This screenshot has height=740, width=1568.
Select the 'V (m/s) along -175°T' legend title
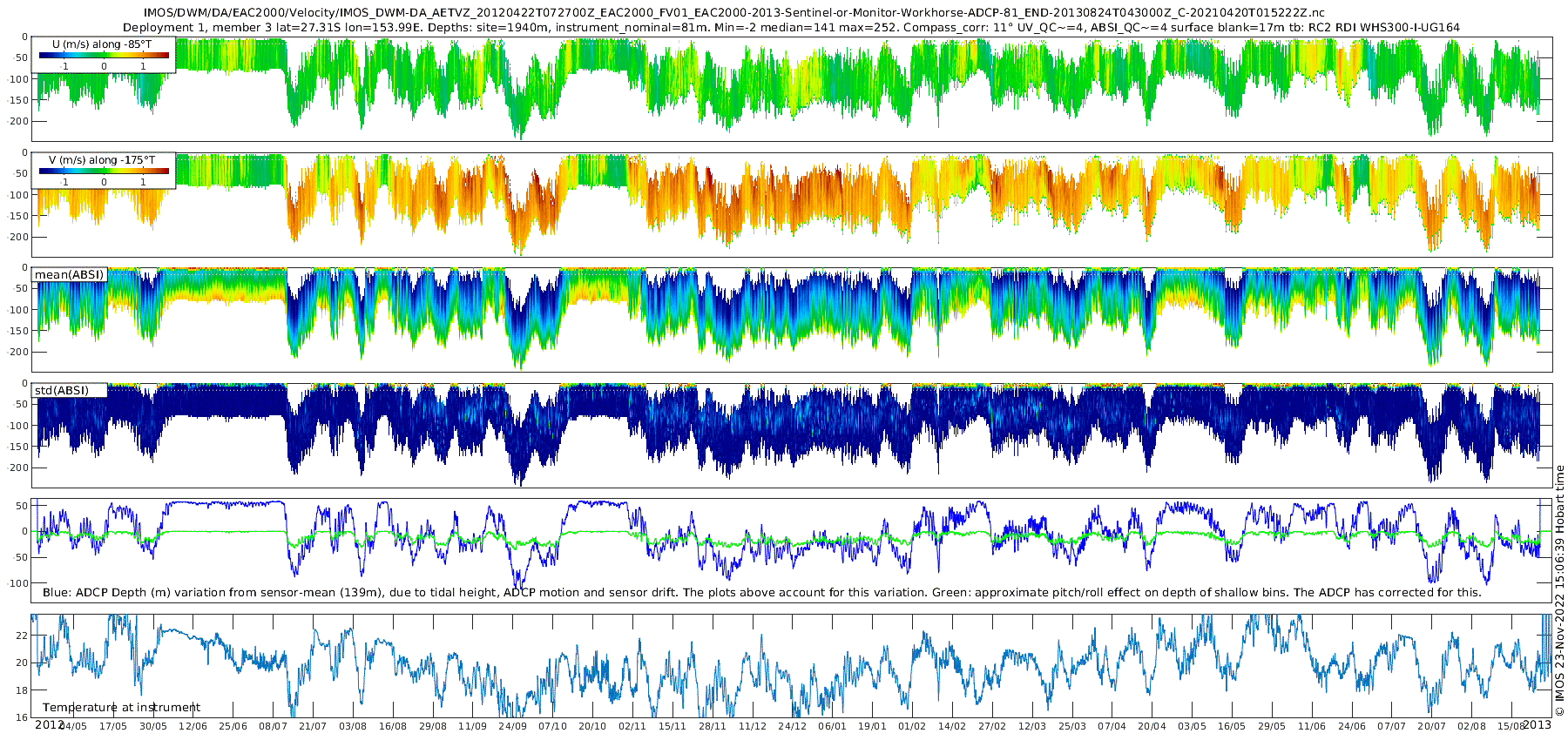(102, 159)
